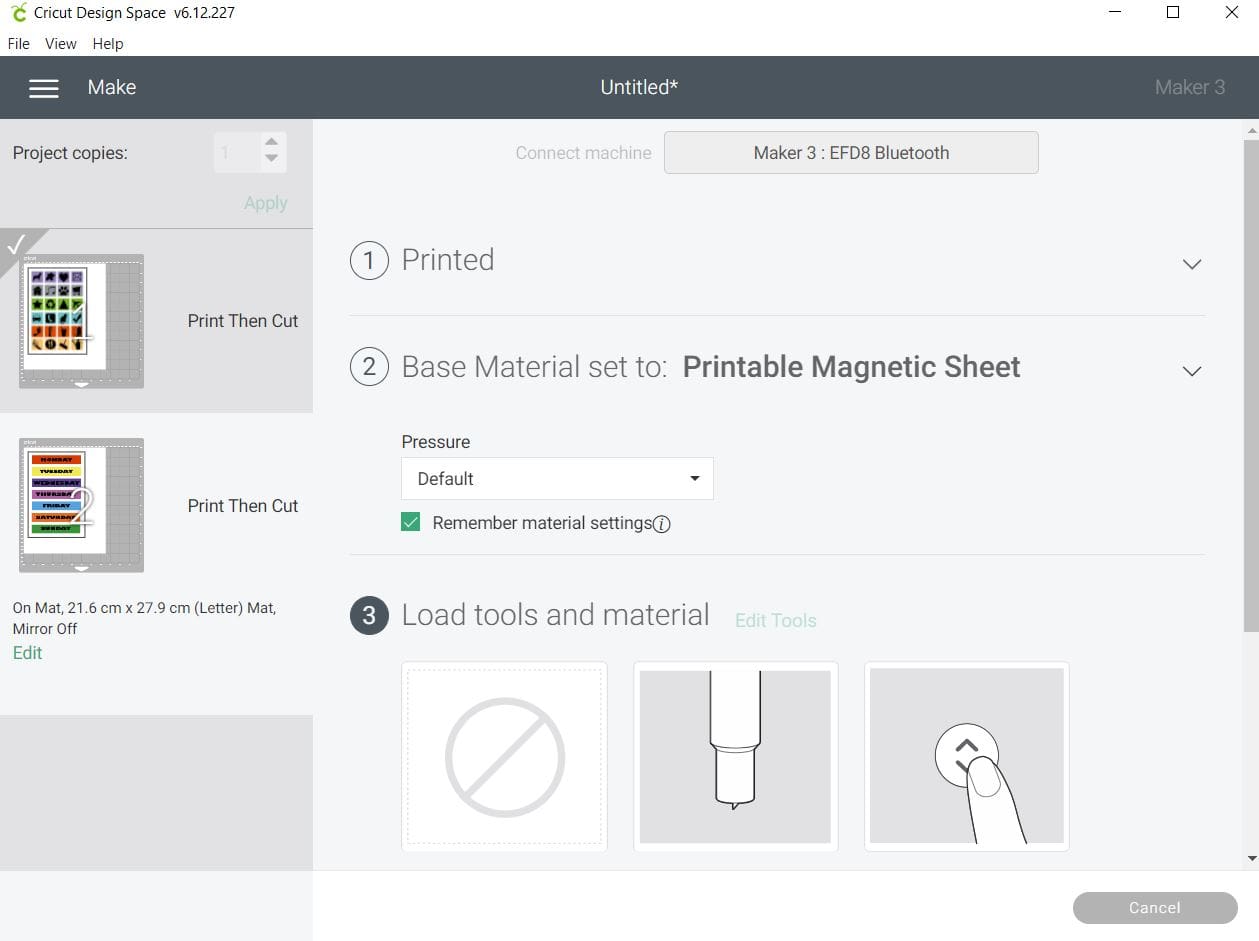
Task: Click the Cricut logo in title bar
Action: pos(18,13)
